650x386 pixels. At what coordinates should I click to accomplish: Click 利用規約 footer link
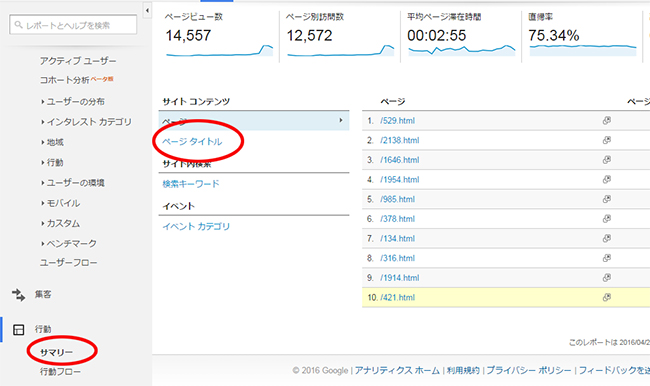(x=463, y=370)
